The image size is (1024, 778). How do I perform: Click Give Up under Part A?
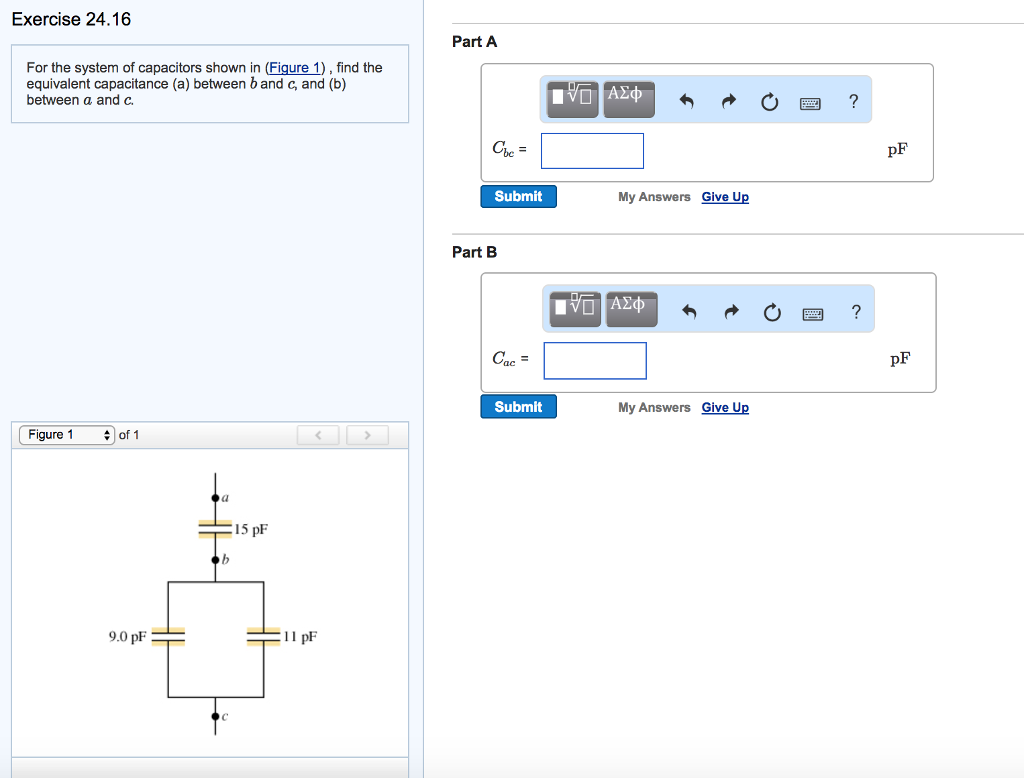click(x=725, y=196)
